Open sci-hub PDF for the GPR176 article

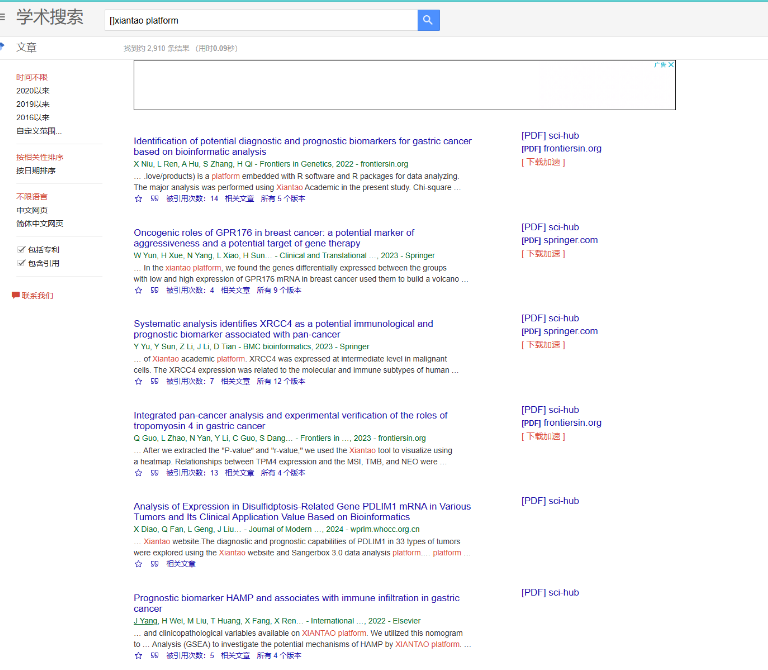point(550,227)
